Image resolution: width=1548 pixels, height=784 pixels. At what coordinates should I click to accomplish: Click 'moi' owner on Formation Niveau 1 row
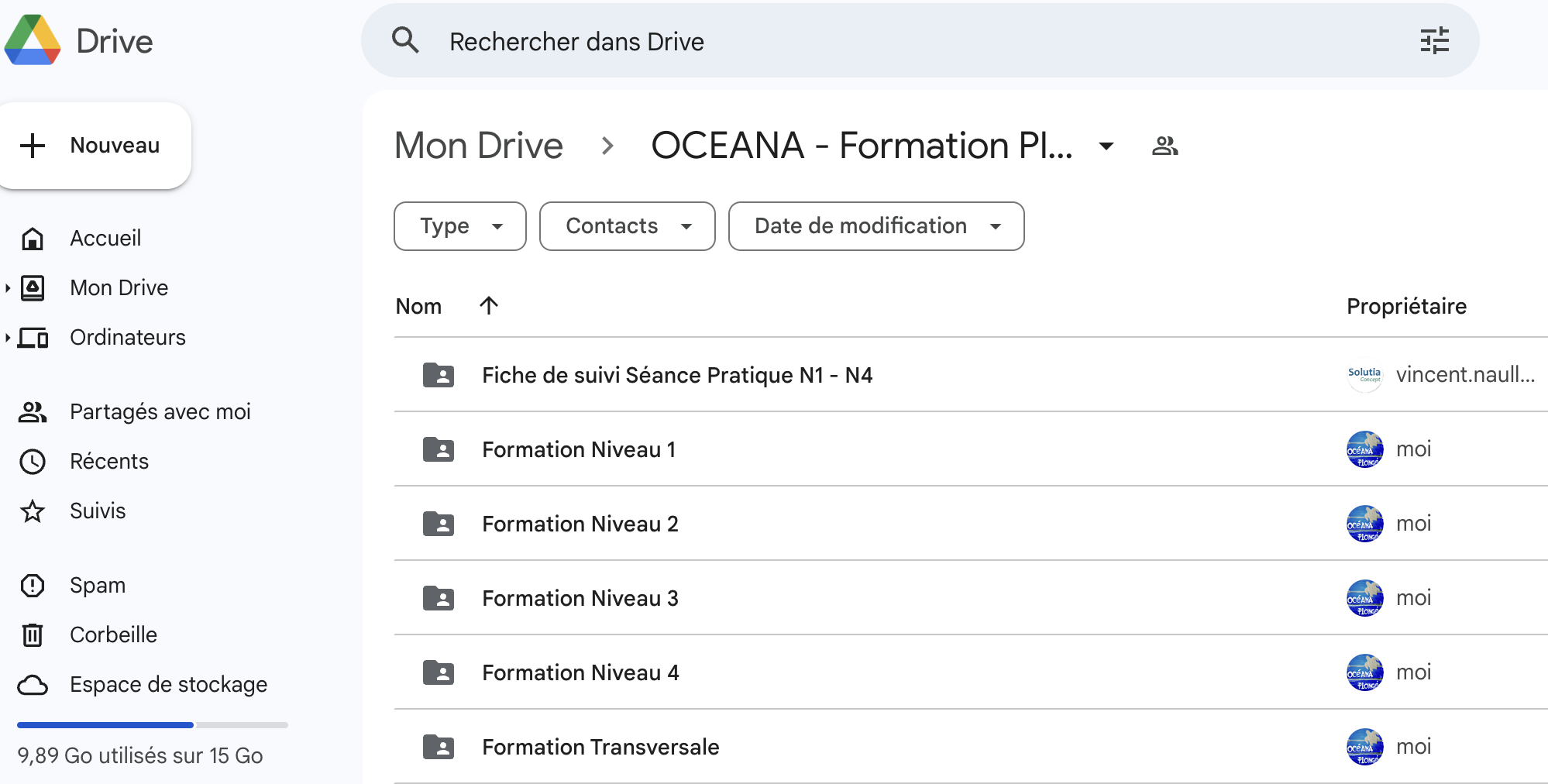tap(1413, 449)
